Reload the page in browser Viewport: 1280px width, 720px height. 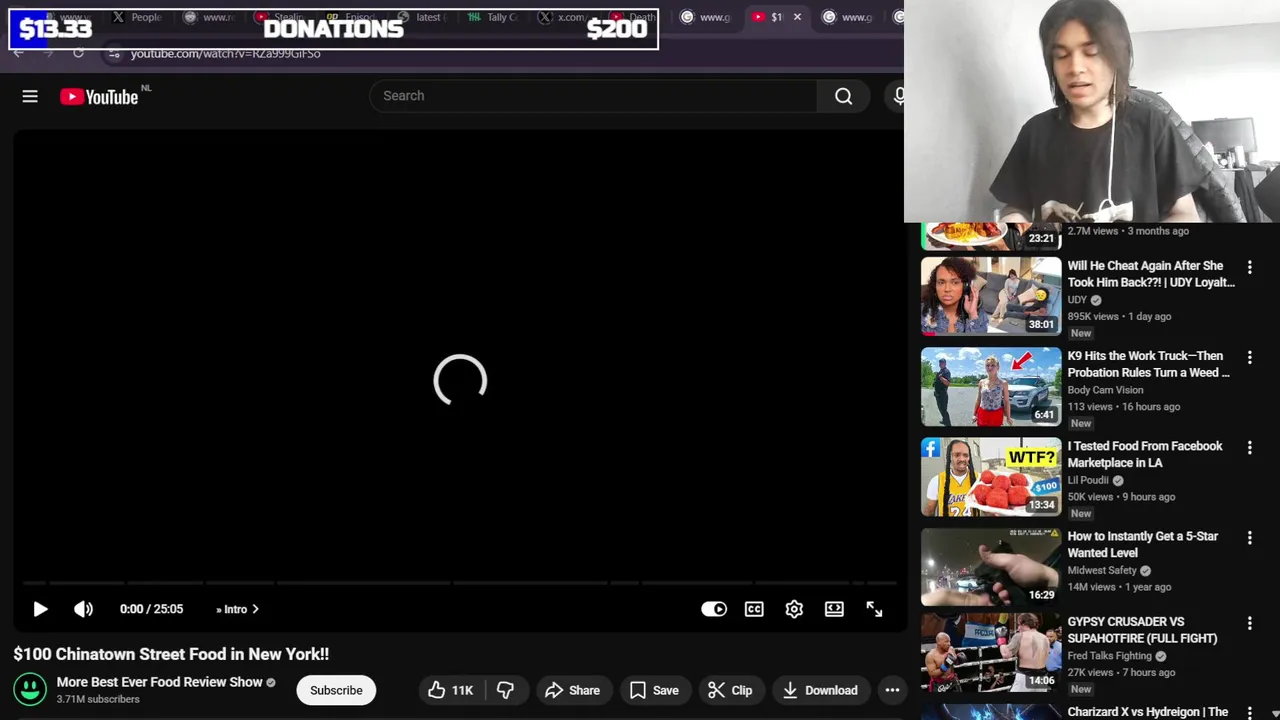78,53
